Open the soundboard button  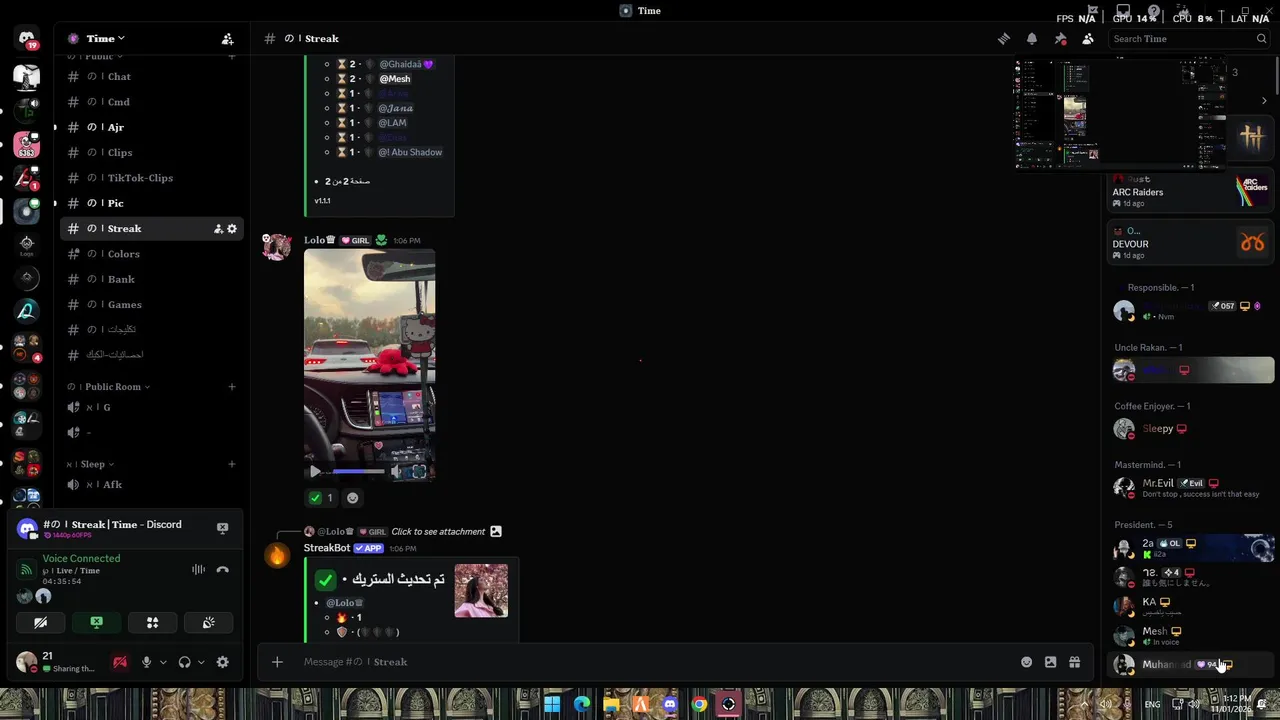click(x=208, y=622)
